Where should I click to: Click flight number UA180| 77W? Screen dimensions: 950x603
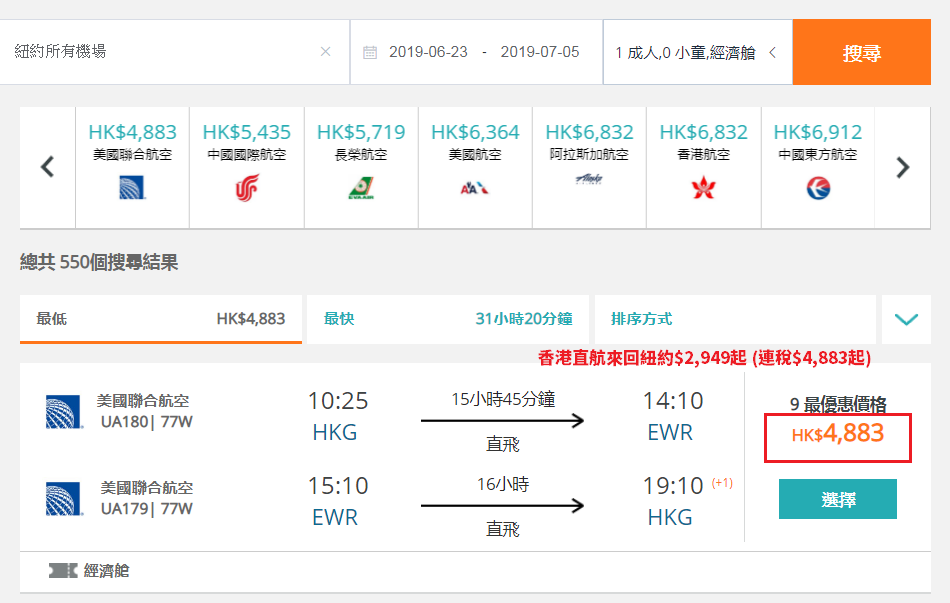pyautogui.click(x=147, y=422)
